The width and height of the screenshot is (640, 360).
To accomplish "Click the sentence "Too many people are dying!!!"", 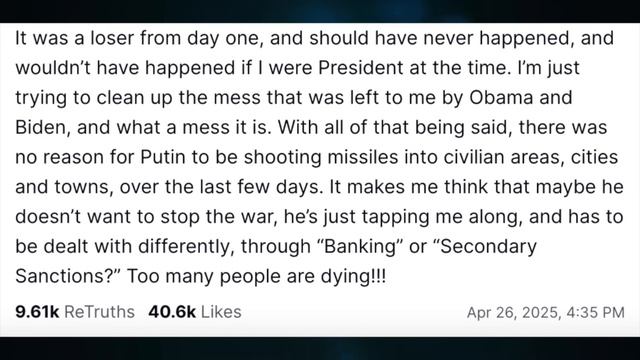I will [x=256, y=277].
